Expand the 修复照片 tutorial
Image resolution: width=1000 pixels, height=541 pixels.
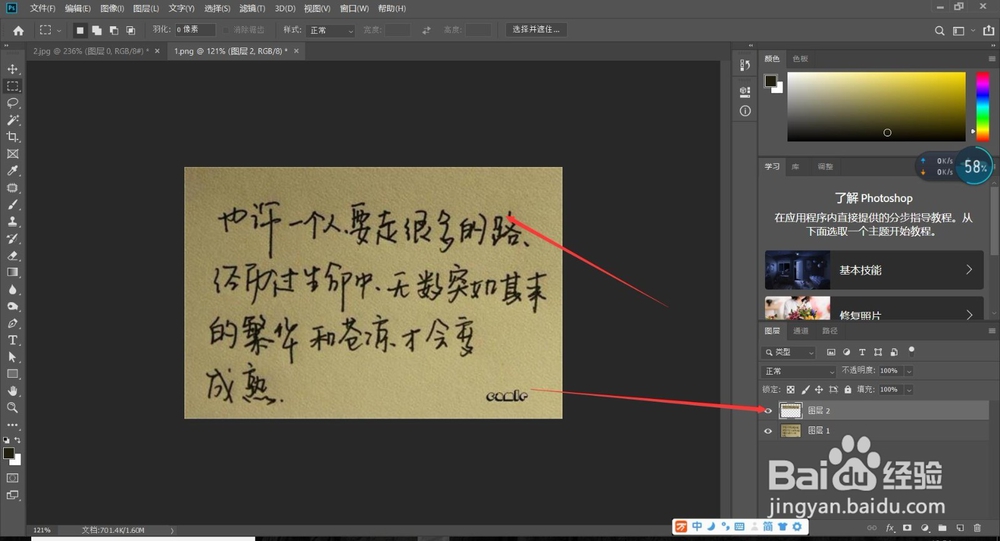874,308
